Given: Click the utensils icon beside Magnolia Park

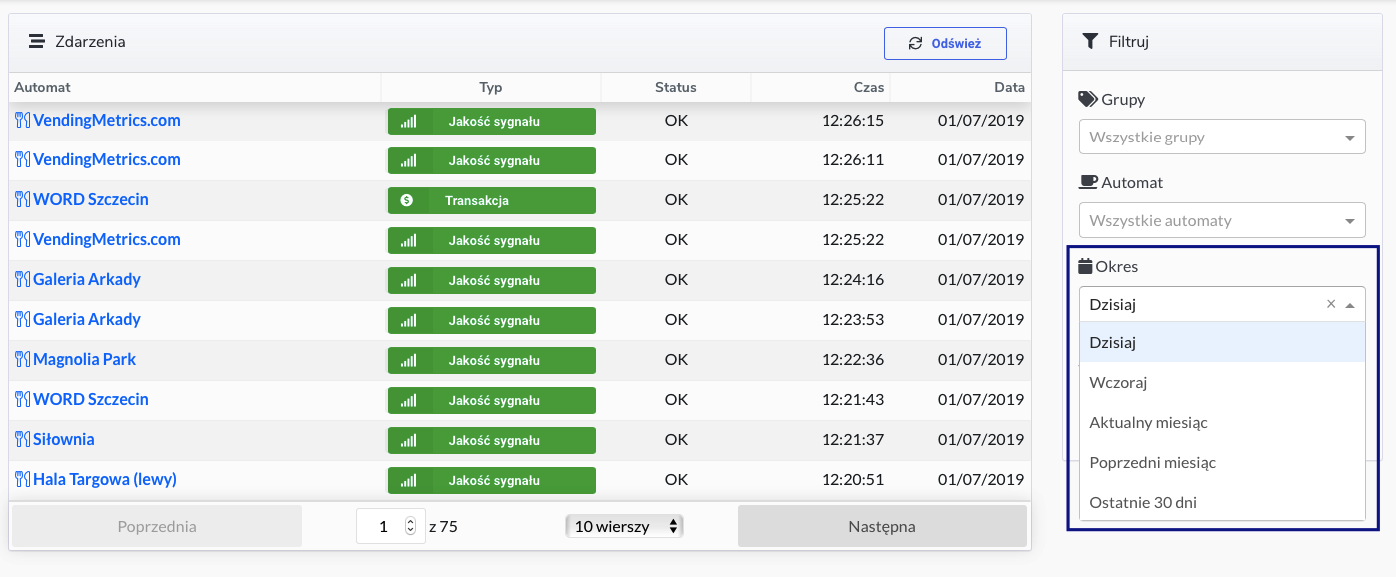Looking at the screenshot, I should [23, 359].
